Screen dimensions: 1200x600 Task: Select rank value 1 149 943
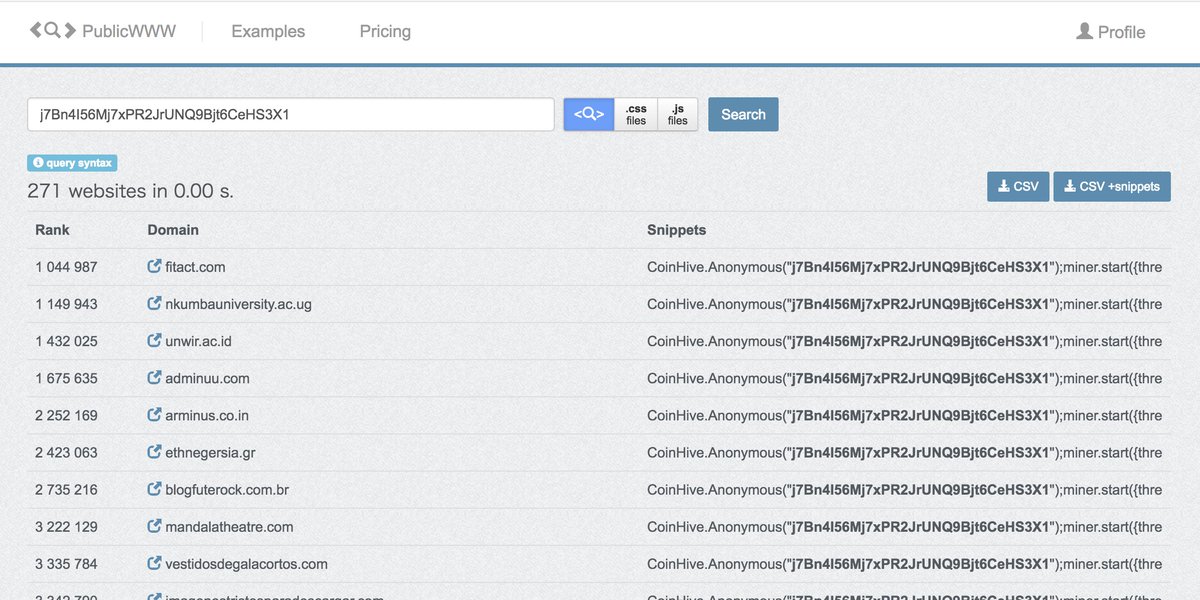pyautogui.click(x=66, y=304)
